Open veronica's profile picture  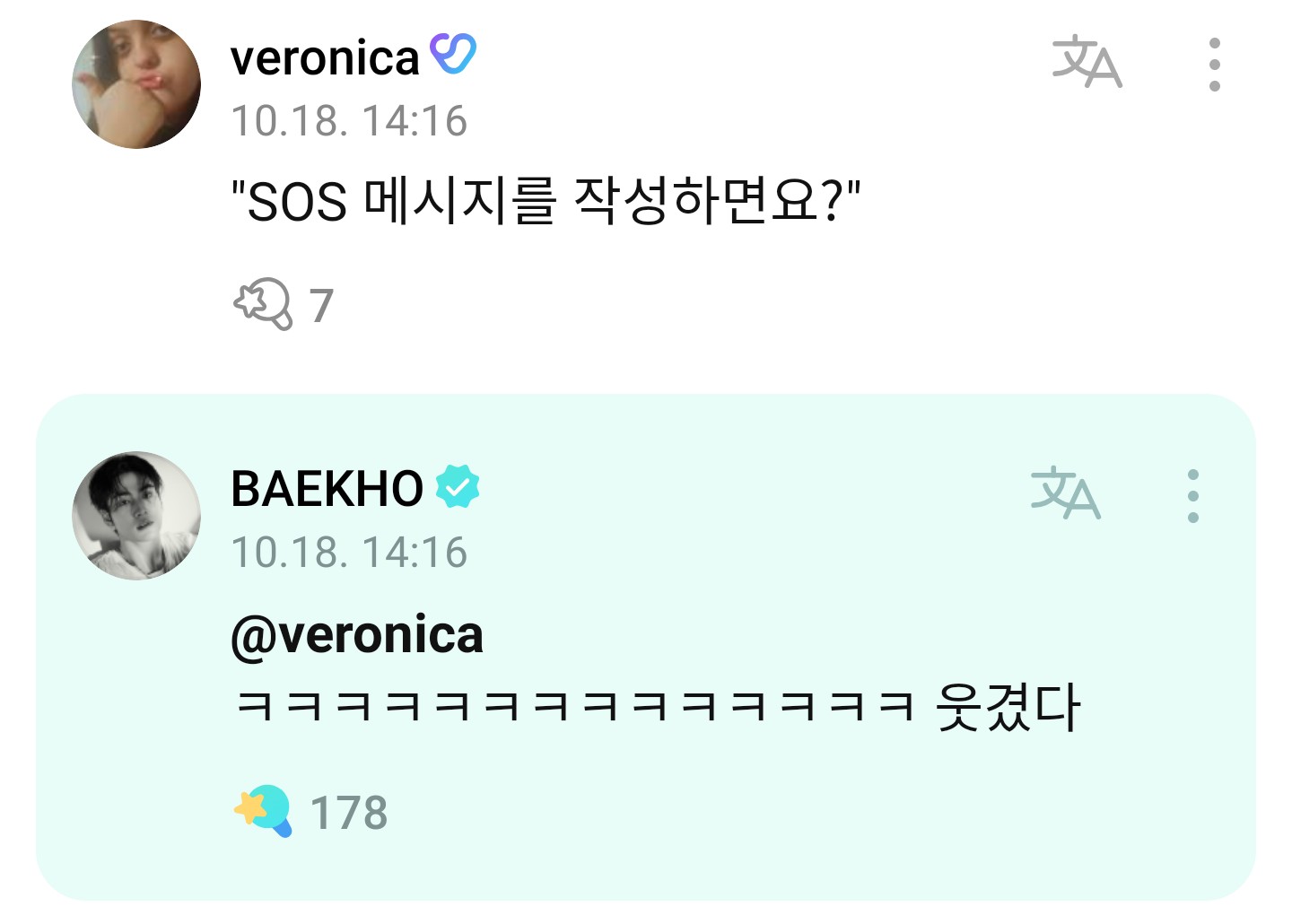point(136,84)
